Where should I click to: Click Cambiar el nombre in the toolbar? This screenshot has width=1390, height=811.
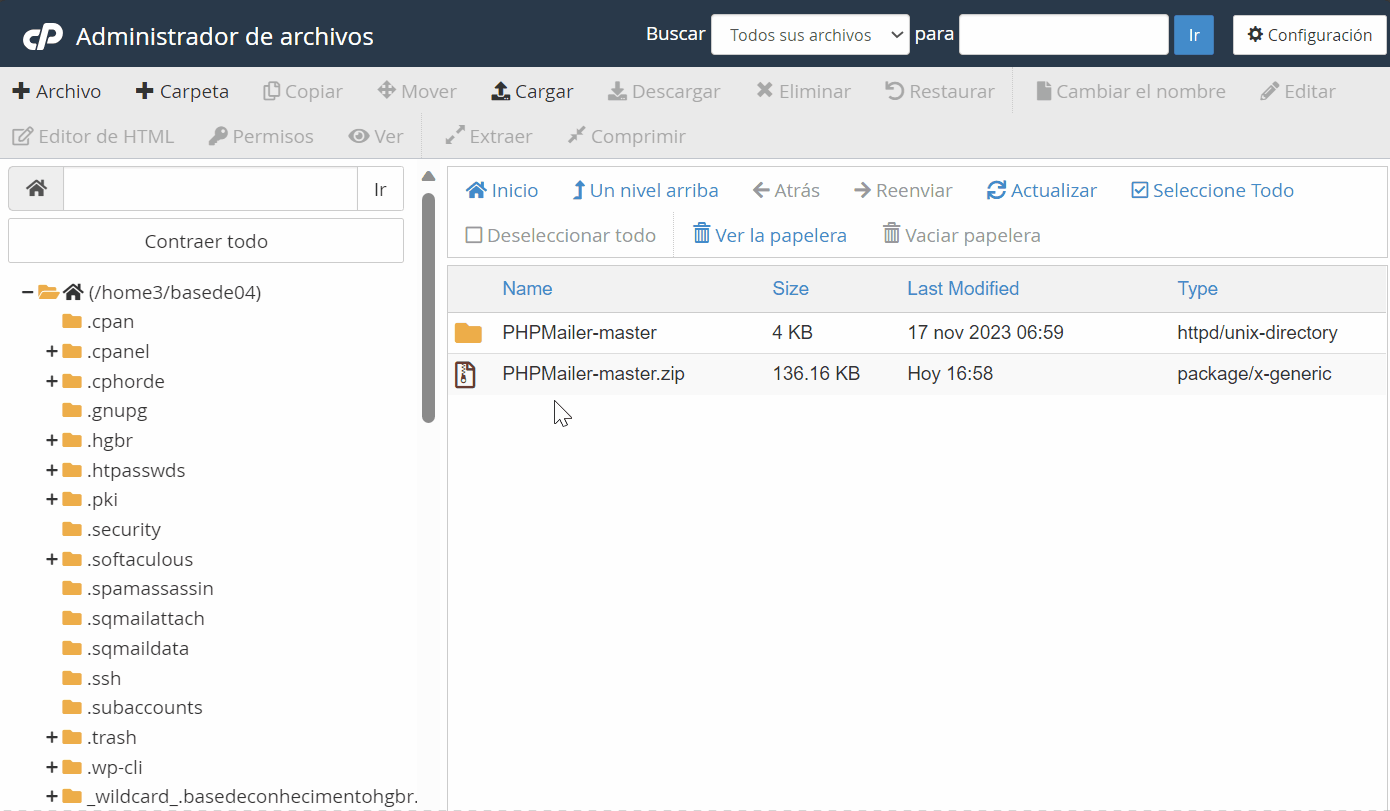pyautogui.click(x=1130, y=91)
